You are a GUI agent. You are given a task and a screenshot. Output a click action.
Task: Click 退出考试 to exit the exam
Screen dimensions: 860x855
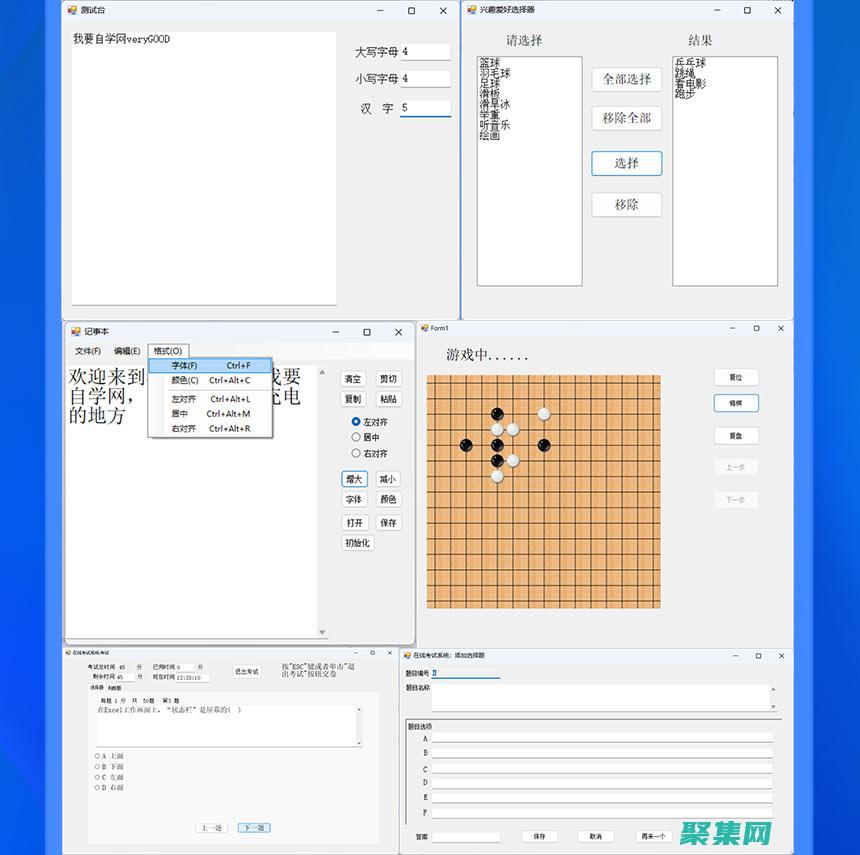click(x=246, y=671)
